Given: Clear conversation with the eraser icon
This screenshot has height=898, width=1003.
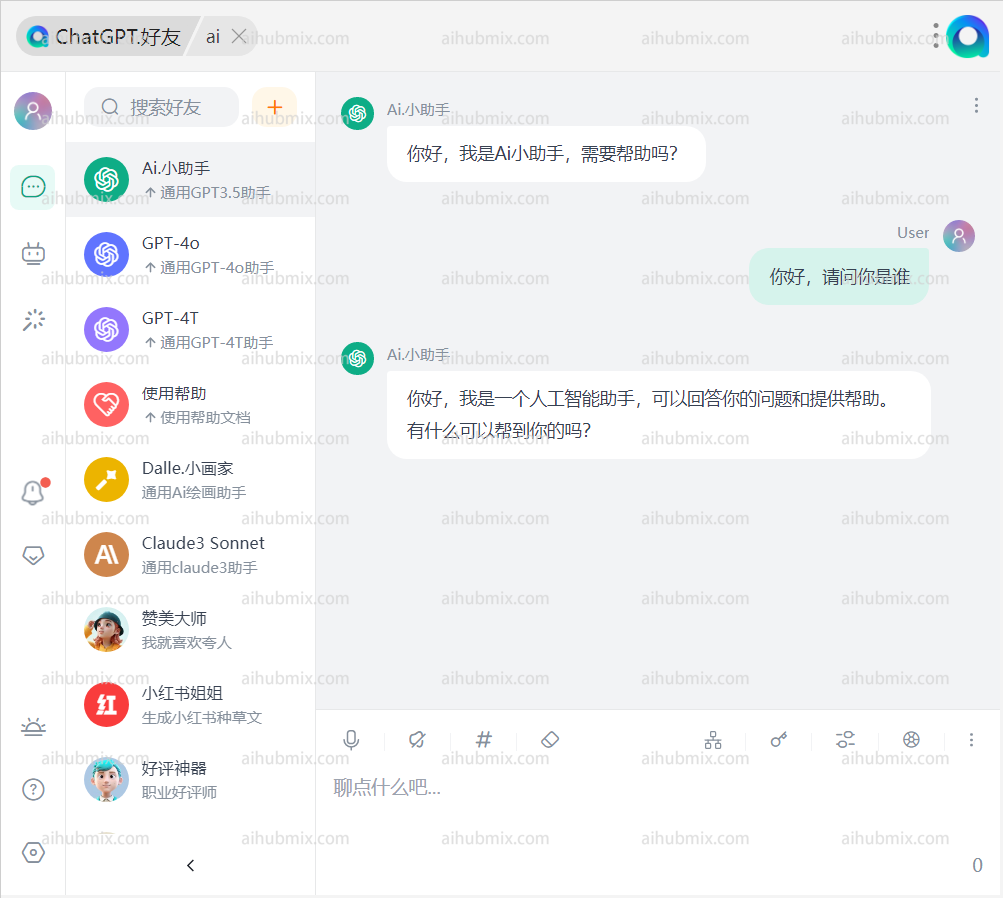Looking at the screenshot, I should point(550,740).
